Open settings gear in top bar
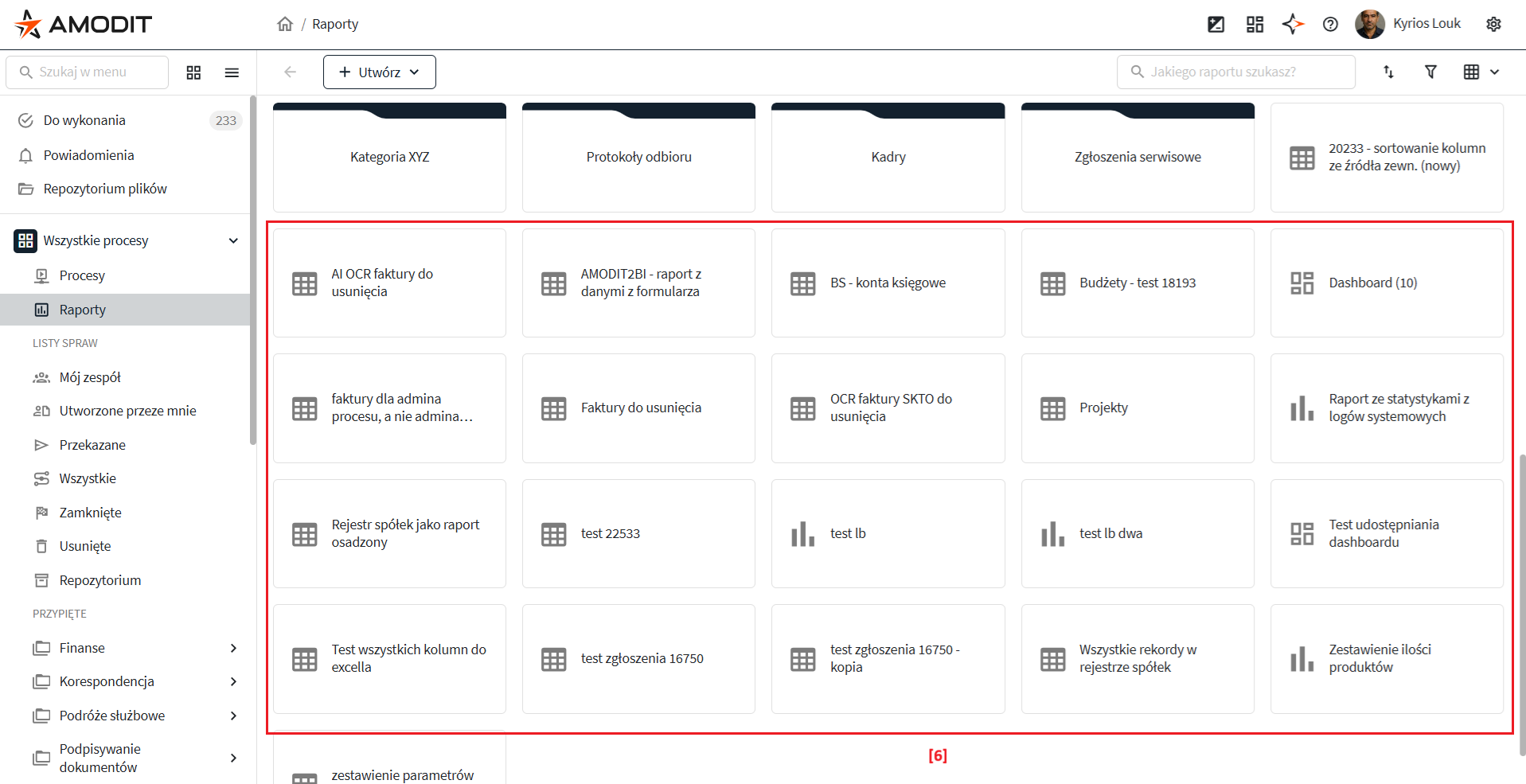 point(1493,24)
